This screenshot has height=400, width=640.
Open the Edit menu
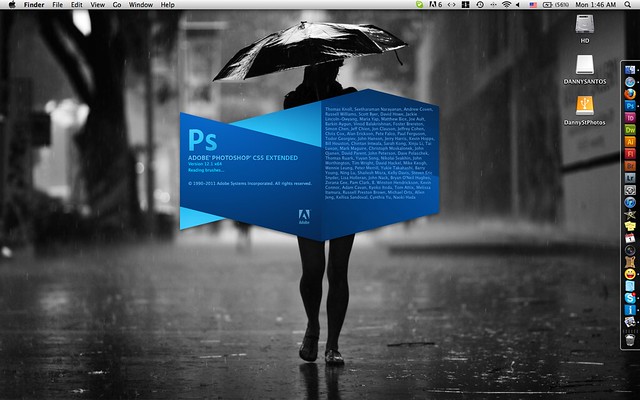pos(77,5)
